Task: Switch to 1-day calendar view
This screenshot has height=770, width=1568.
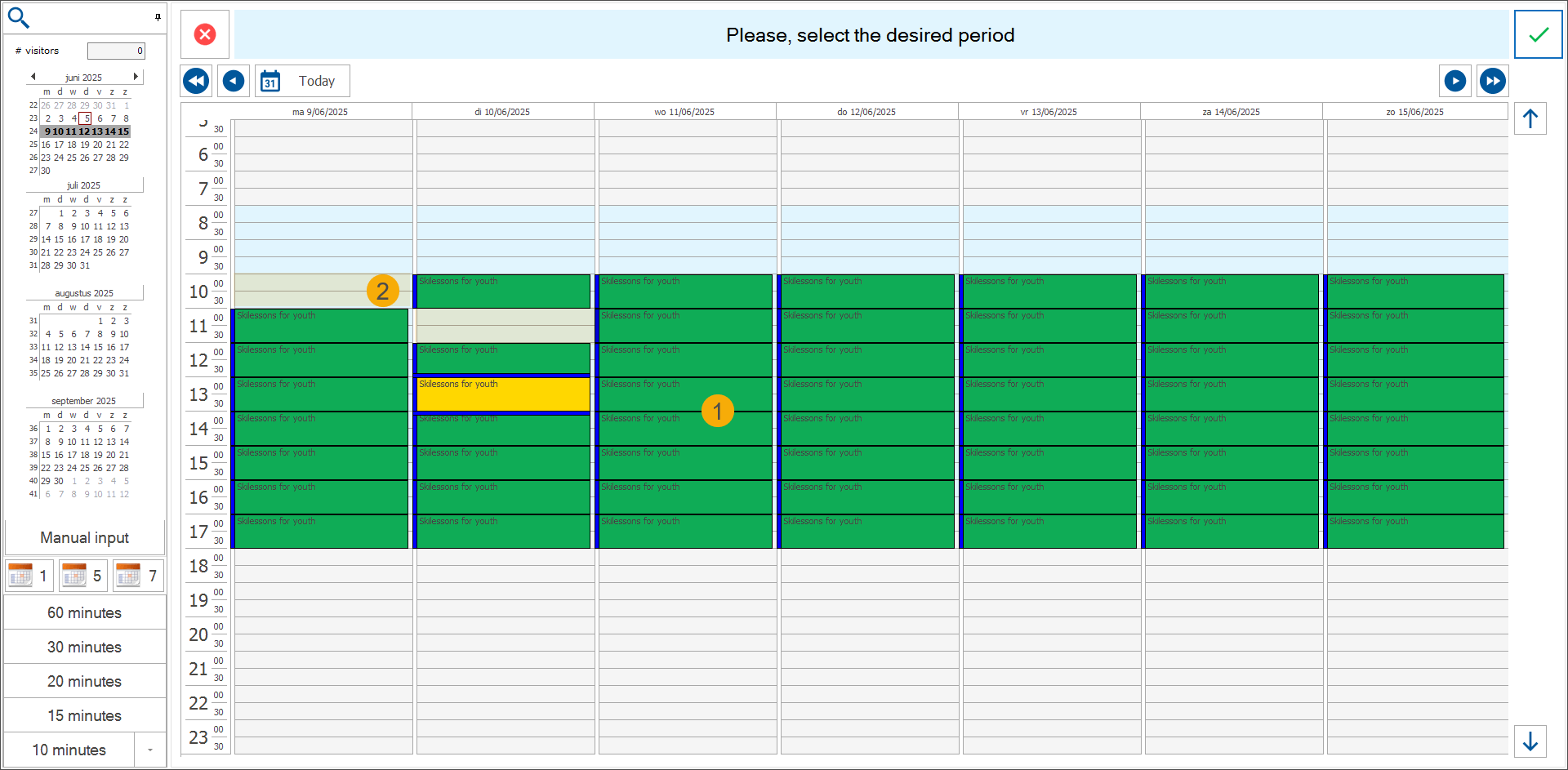Action: 29,576
